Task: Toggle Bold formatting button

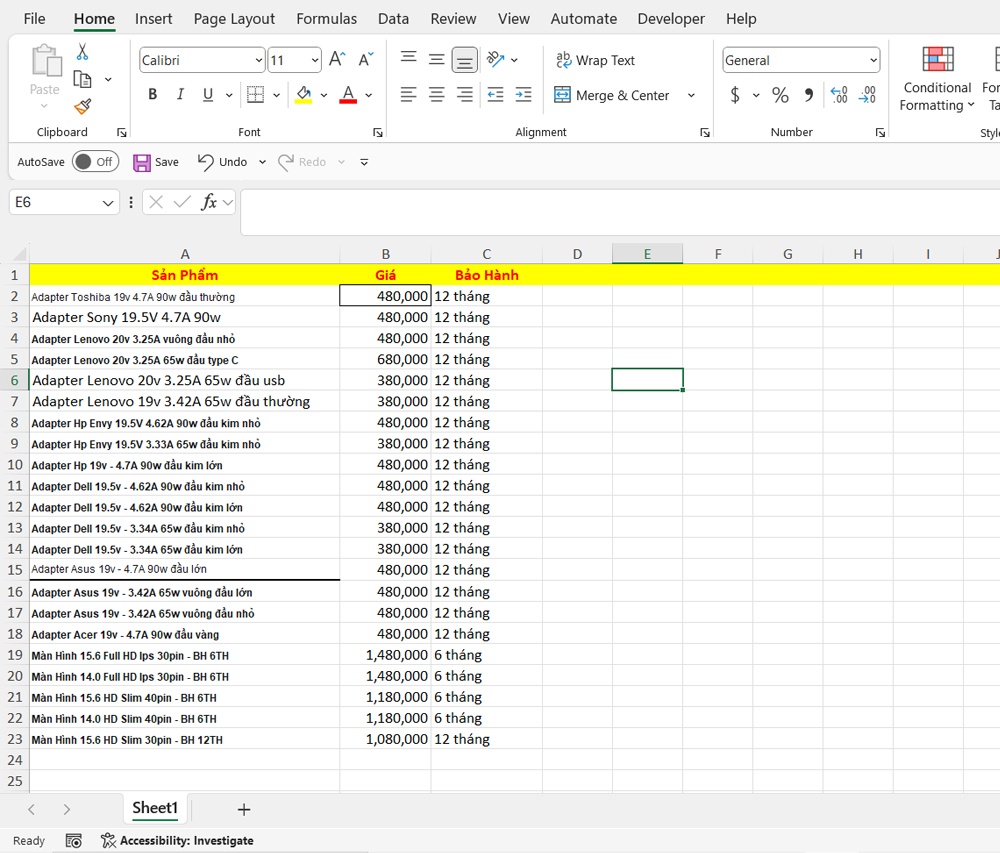Action: pyautogui.click(x=153, y=95)
